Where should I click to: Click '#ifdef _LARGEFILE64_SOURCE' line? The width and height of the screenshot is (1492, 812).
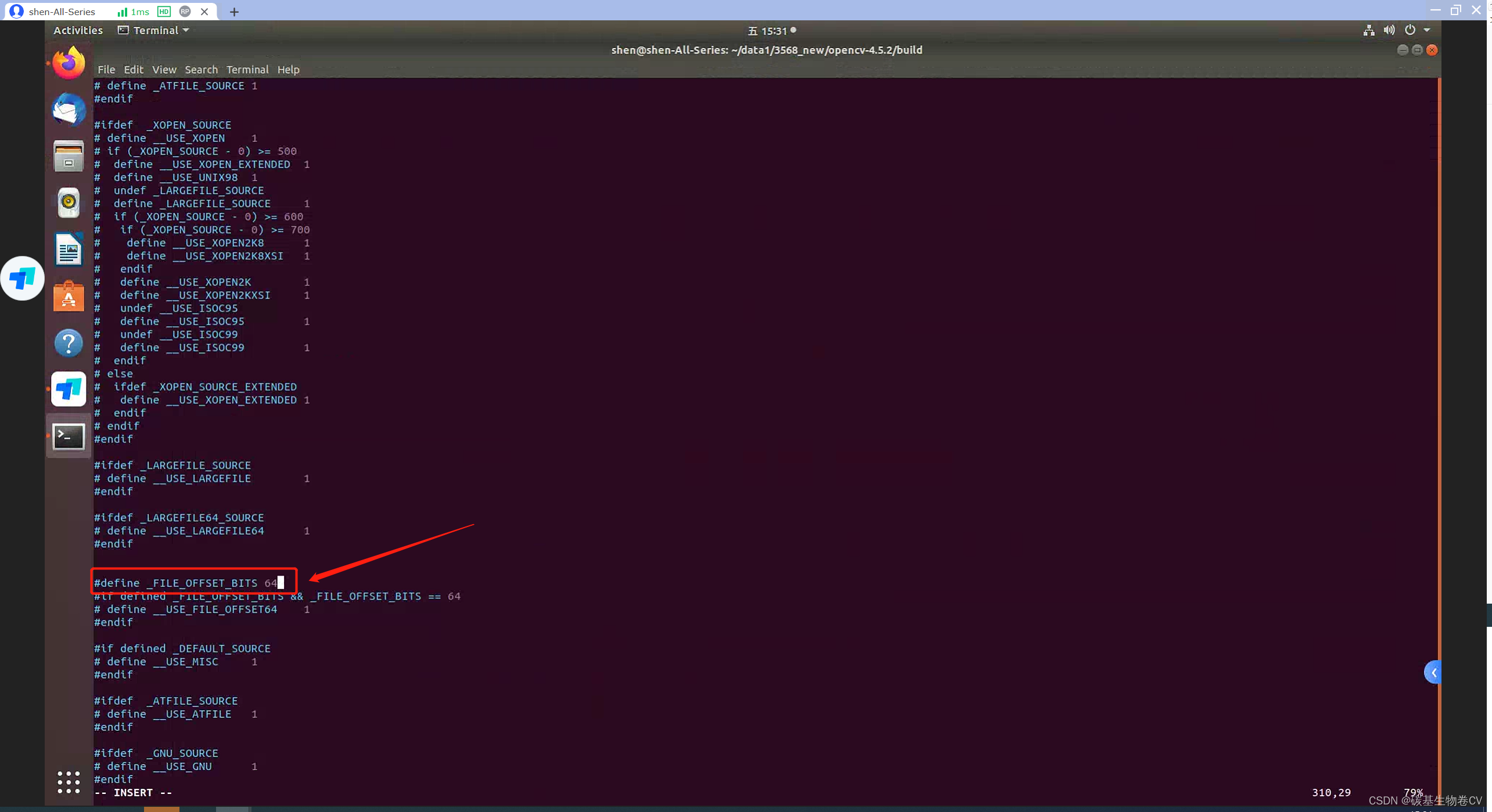(x=179, y=518)
